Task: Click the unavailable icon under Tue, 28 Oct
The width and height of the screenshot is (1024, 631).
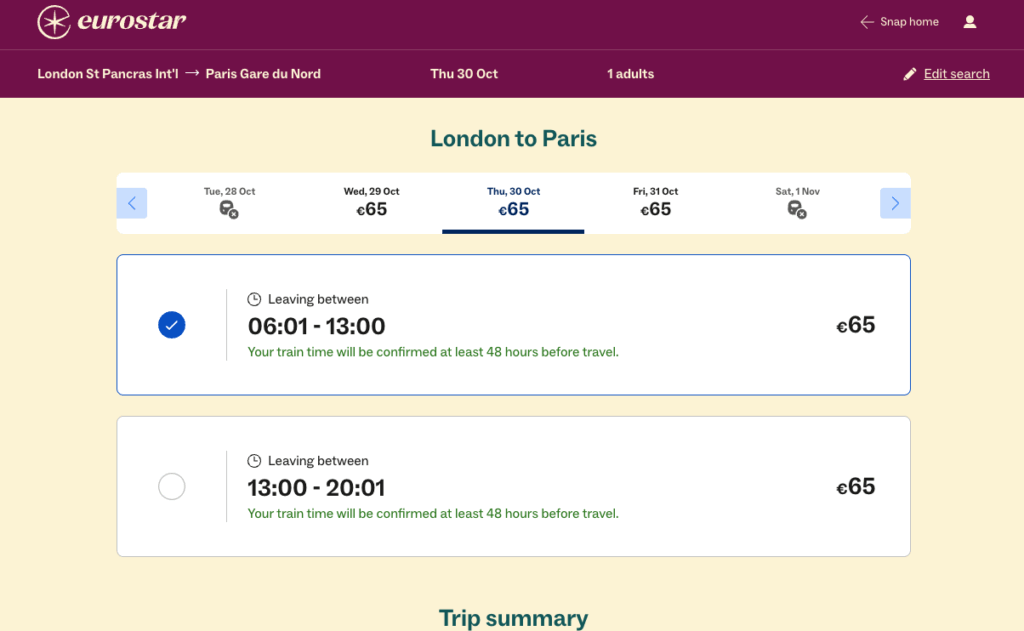Action: [x=229, y=209]
